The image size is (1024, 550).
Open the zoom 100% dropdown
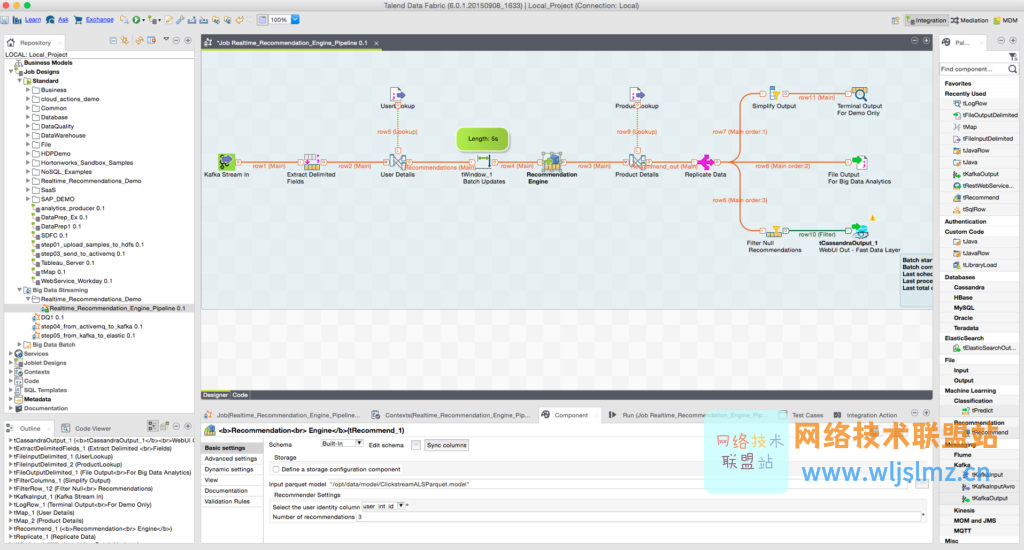(x=295, y=20)
